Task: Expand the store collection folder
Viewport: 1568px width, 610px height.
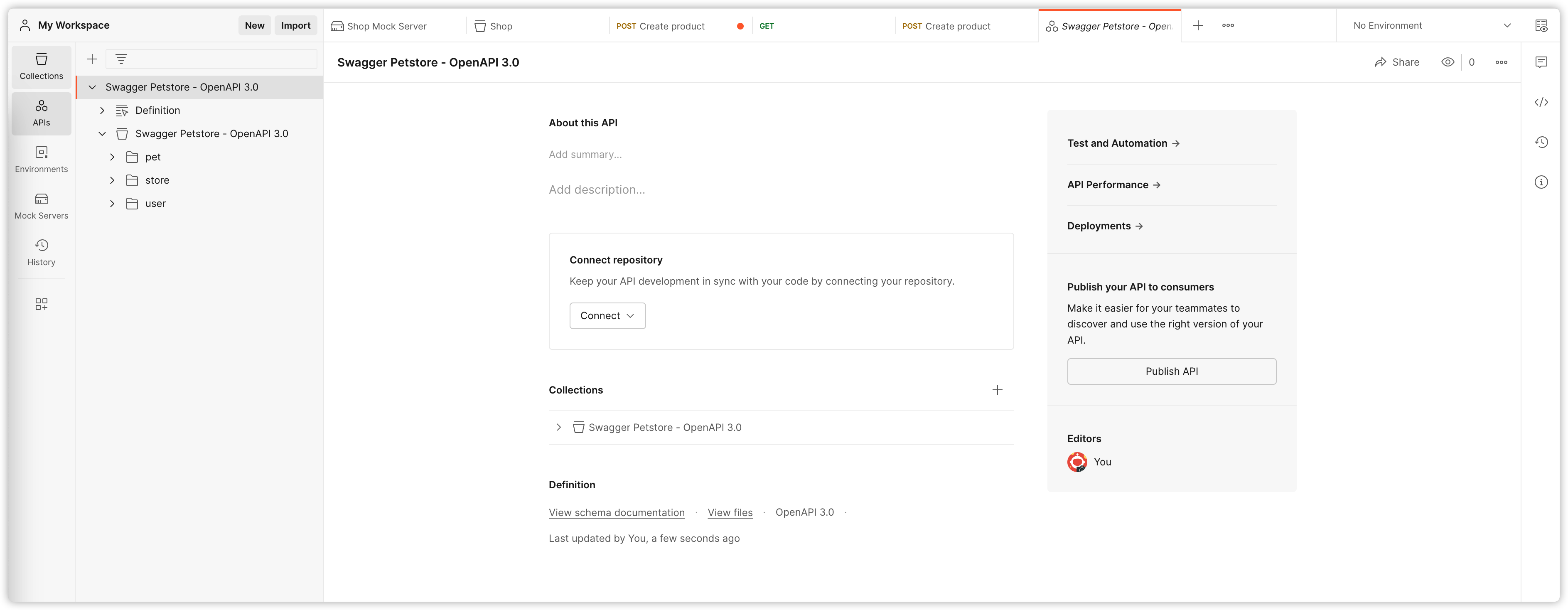Action: [x=113, y=180]
